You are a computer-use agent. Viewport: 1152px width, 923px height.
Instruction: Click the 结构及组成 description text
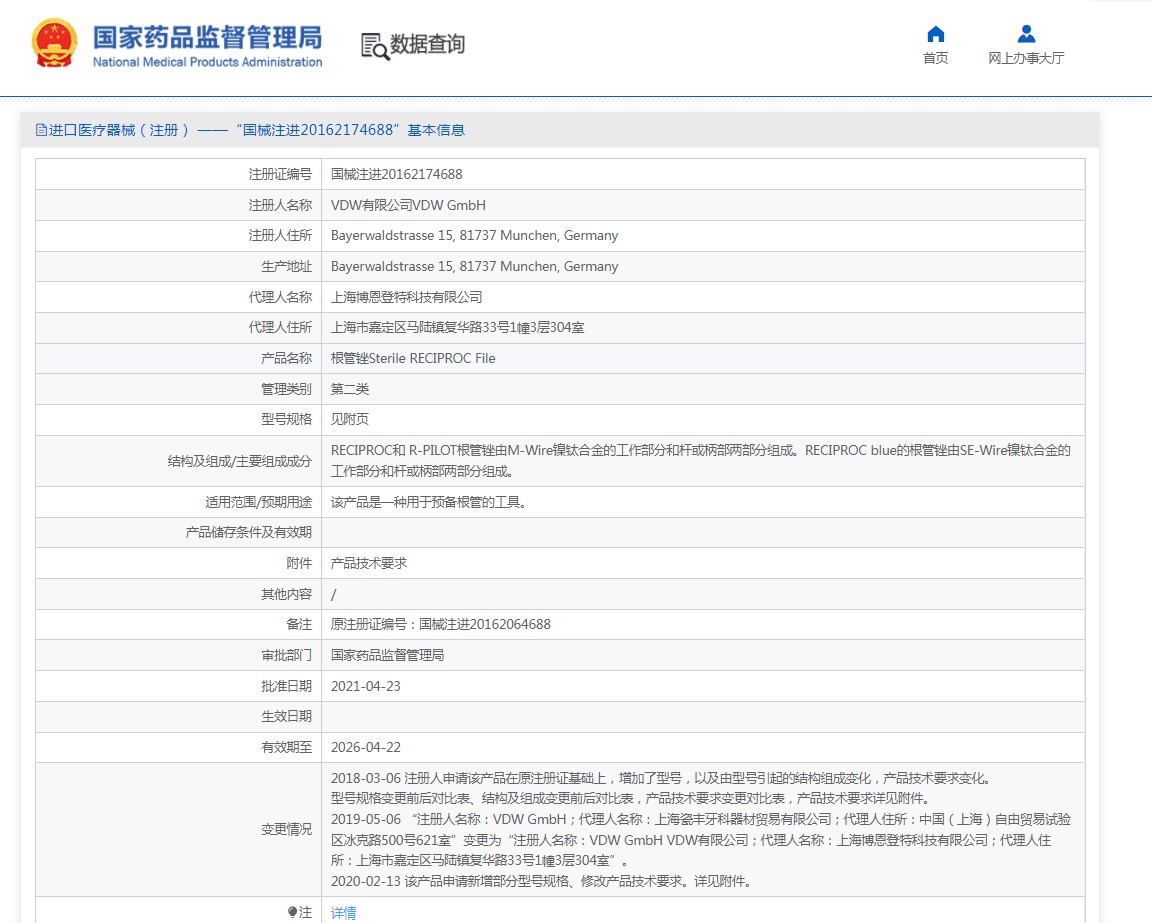tap(700, 461)
